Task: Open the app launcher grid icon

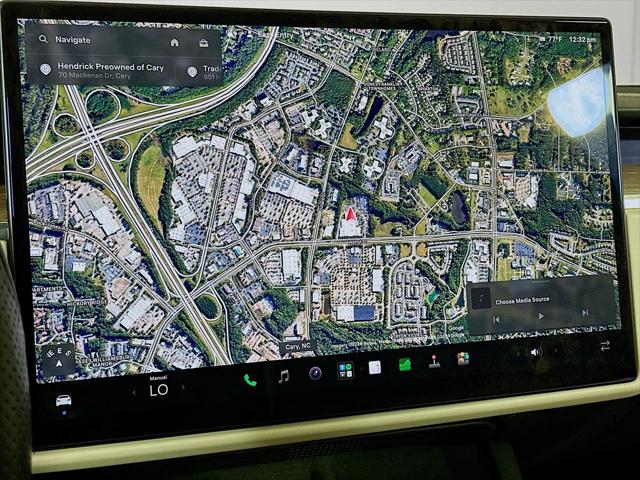Action: coord(345,370)
